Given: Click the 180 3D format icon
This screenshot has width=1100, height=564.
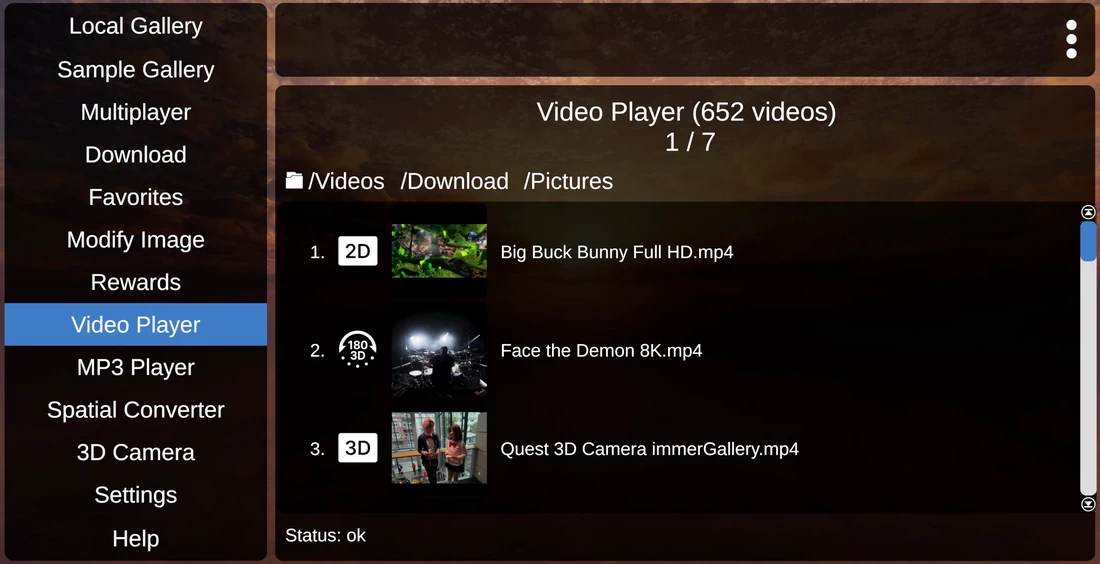Looking at the screenshot, I should click(358, 349).
